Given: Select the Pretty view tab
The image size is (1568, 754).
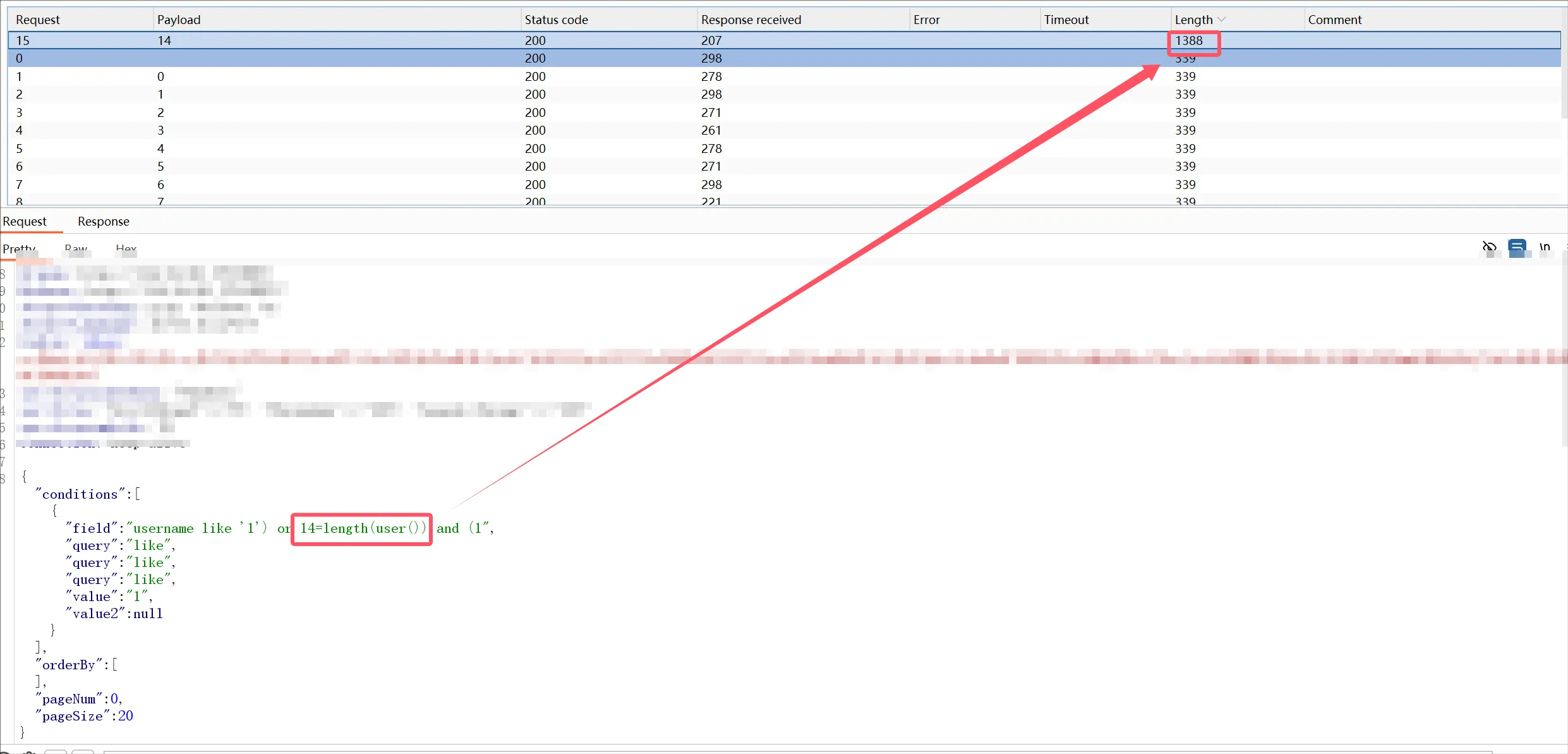Looking at the screenshot, I should click(19, 248).
